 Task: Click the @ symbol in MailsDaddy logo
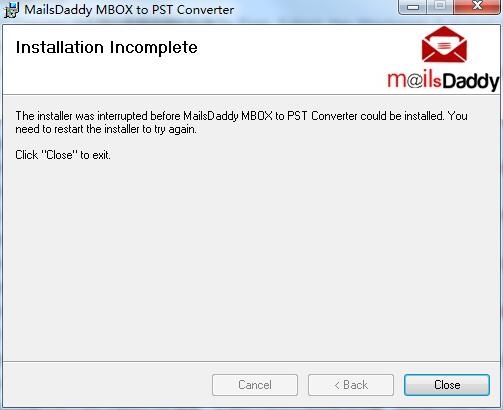coord(414,81)
